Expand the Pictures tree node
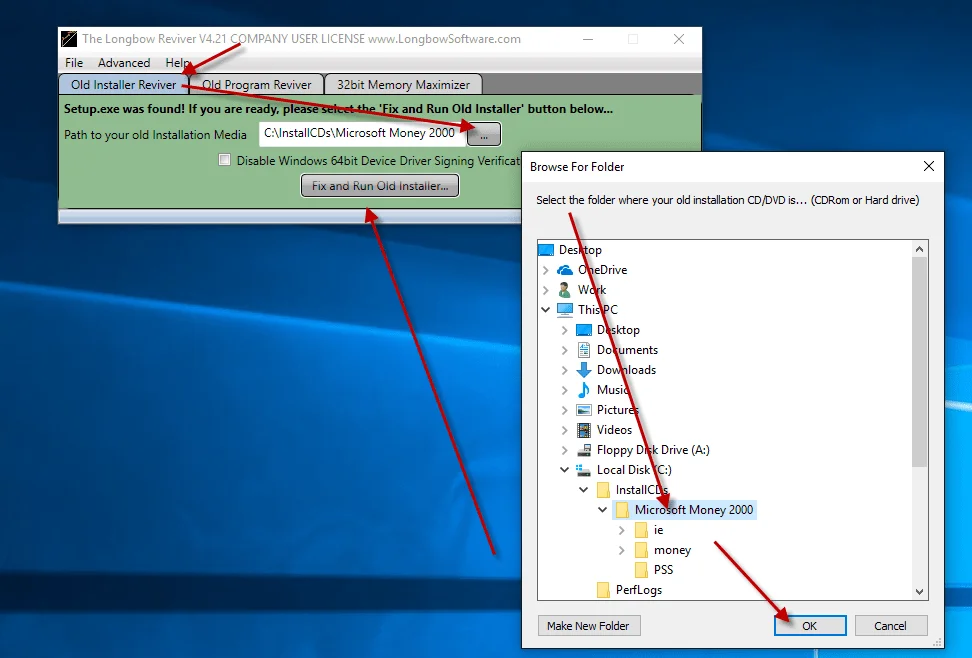The width and height of the screenshot is (972, 658). pos(565,410)
